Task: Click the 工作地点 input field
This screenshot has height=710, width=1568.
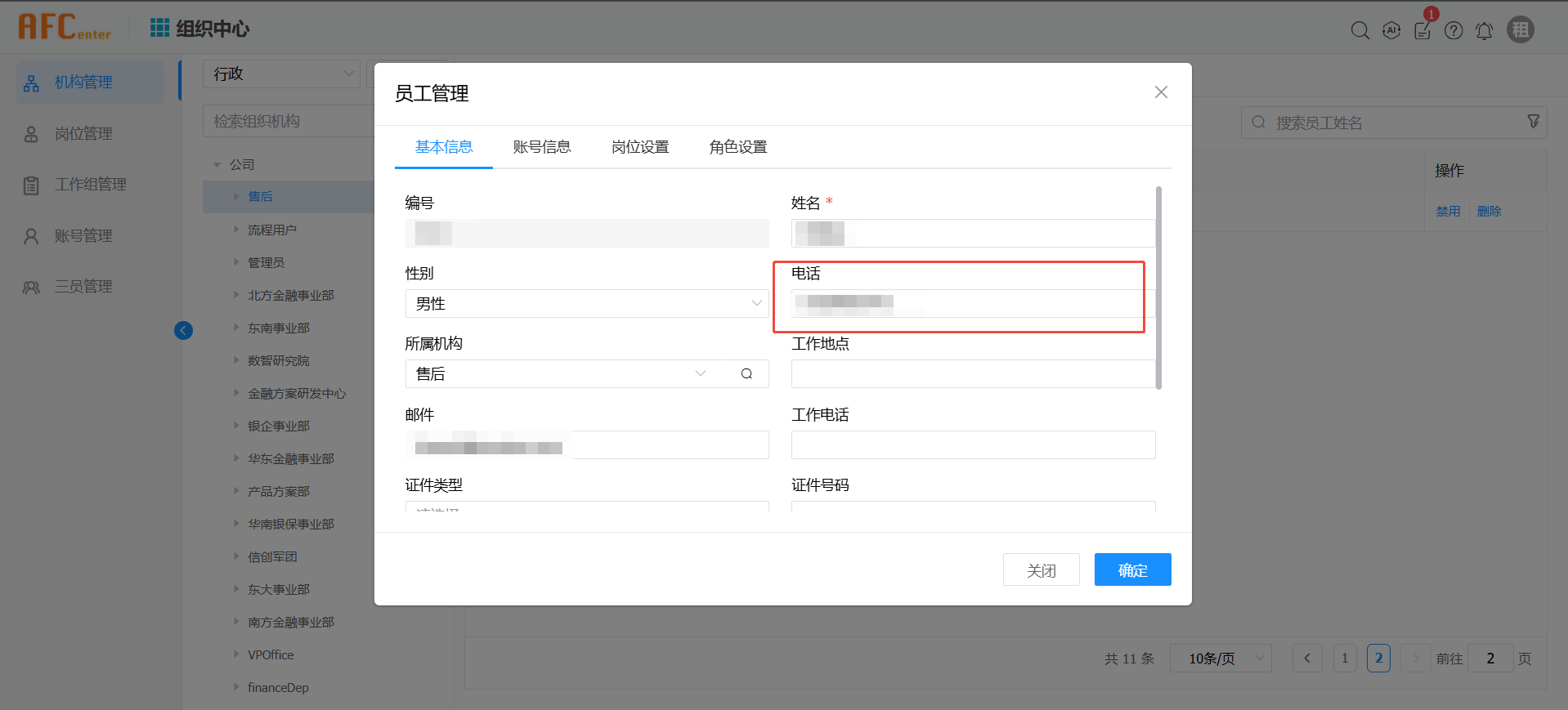Action: (x=973, y=374)
